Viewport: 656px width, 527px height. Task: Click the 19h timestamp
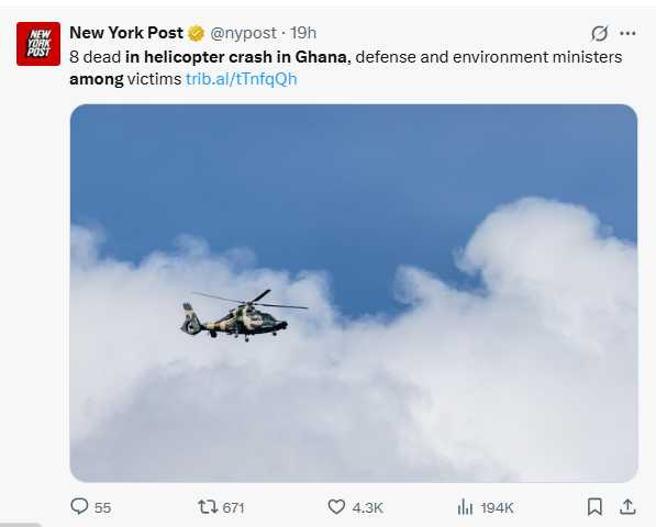click(303, 34)
